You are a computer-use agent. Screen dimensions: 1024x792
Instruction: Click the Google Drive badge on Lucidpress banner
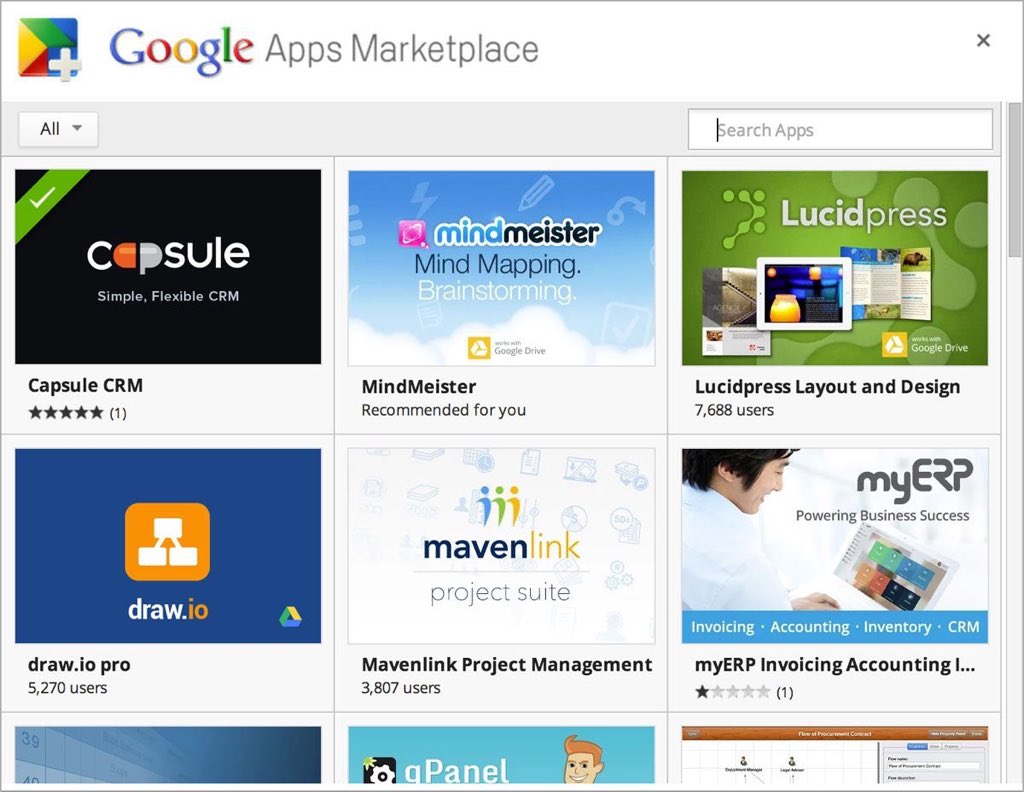pyautogui.click(x=925, y=344)
